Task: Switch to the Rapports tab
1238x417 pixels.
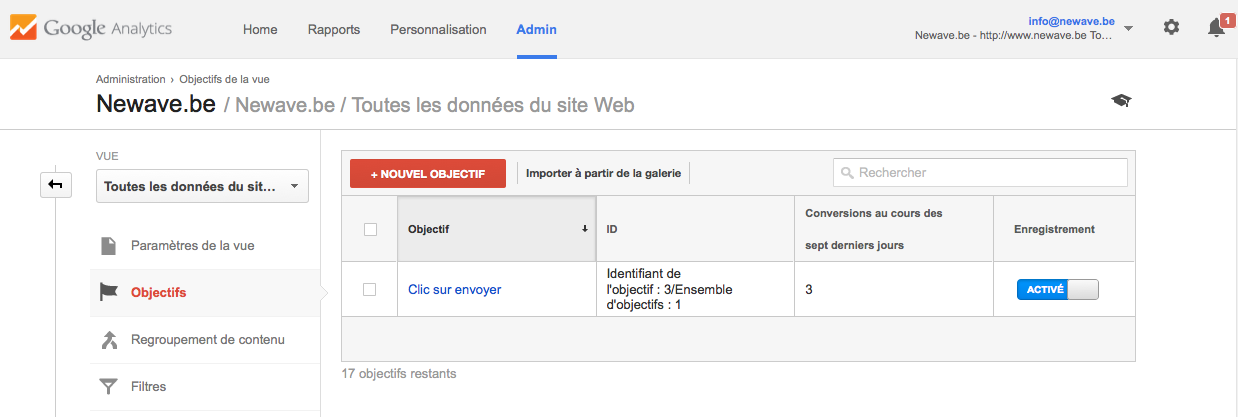Action: [334, 30]
